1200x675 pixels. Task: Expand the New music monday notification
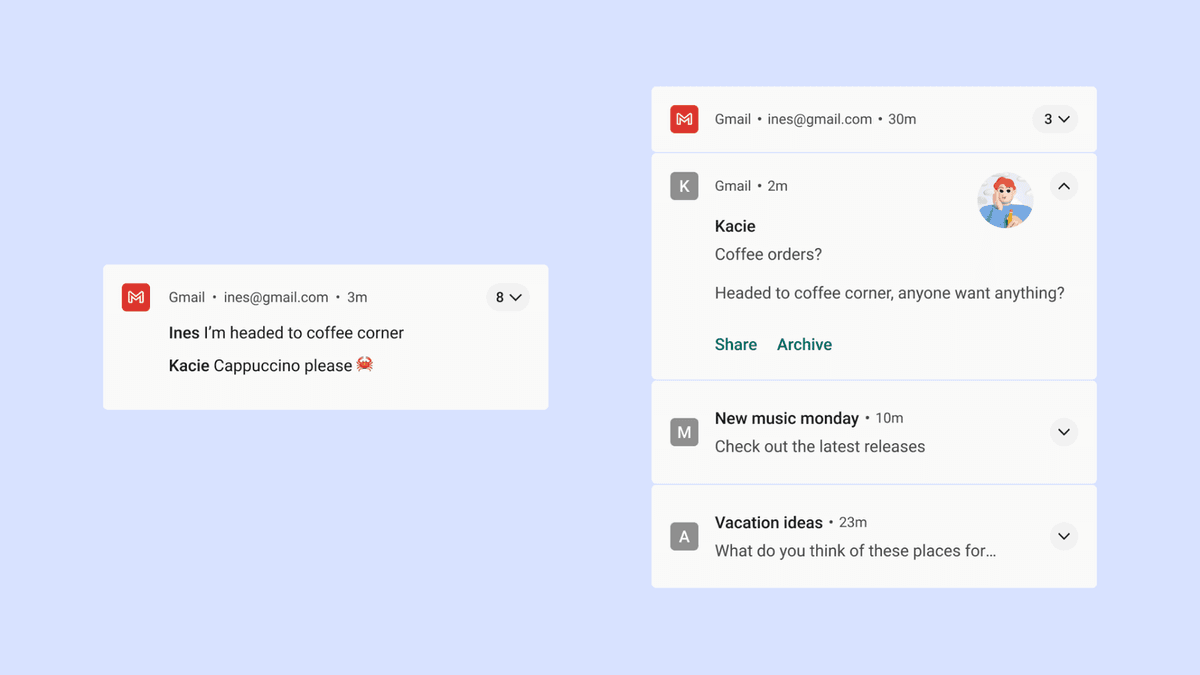pos(1064,432)
